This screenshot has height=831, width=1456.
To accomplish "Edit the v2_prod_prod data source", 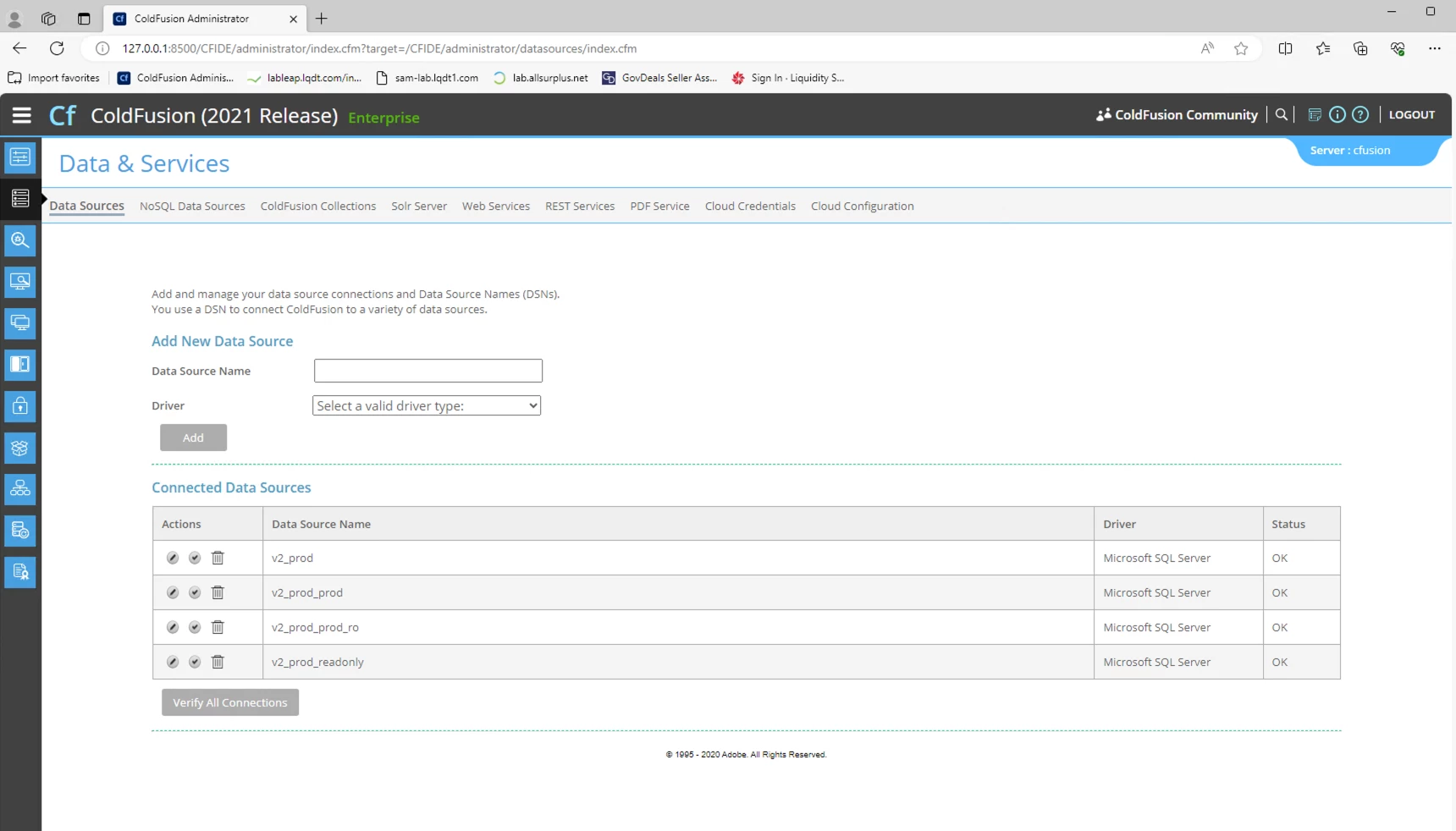I will [173, 592].
